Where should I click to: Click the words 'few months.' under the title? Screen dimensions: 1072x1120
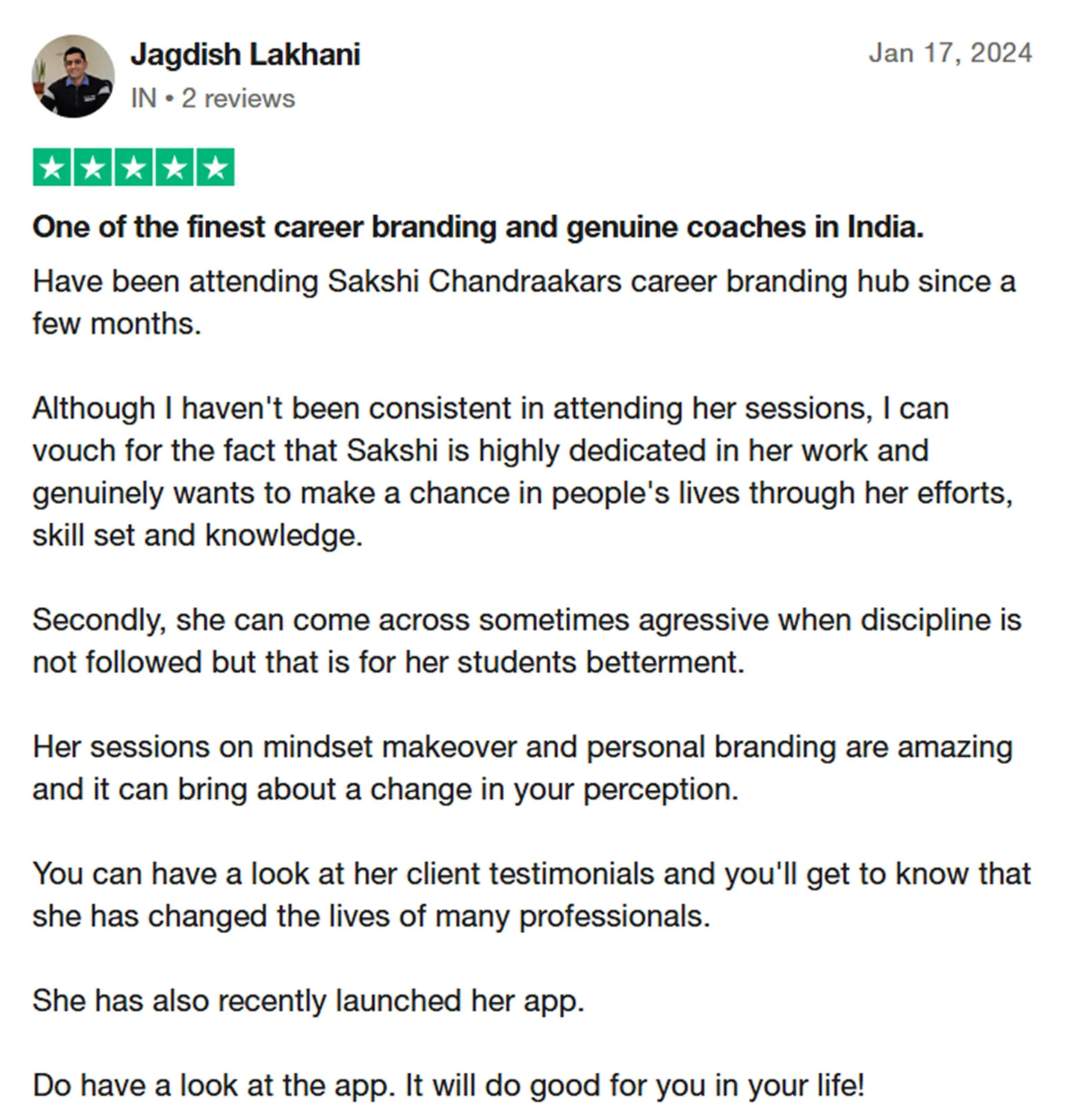click(117, 324)
